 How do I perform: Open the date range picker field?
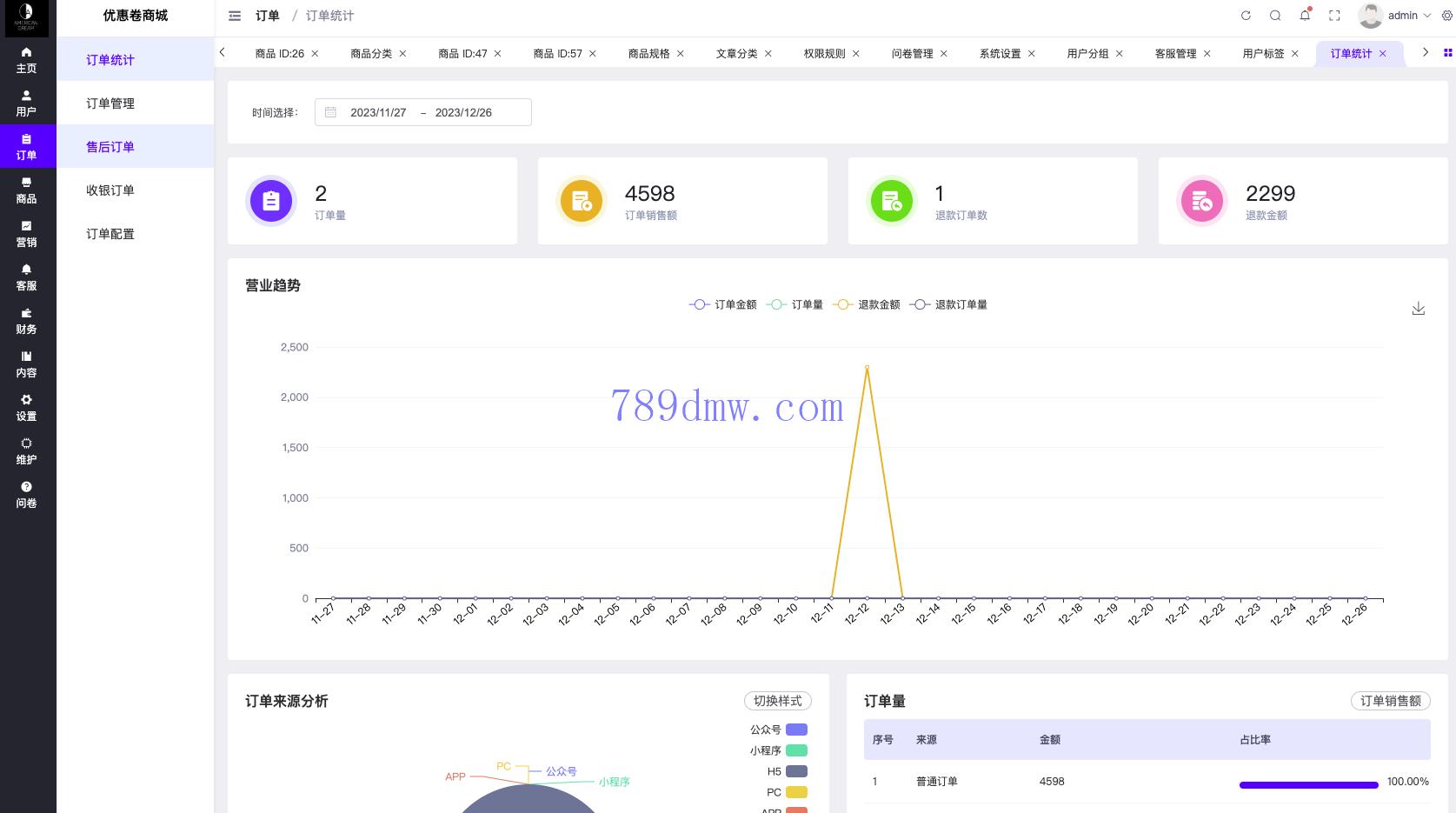tap(423, 112)
